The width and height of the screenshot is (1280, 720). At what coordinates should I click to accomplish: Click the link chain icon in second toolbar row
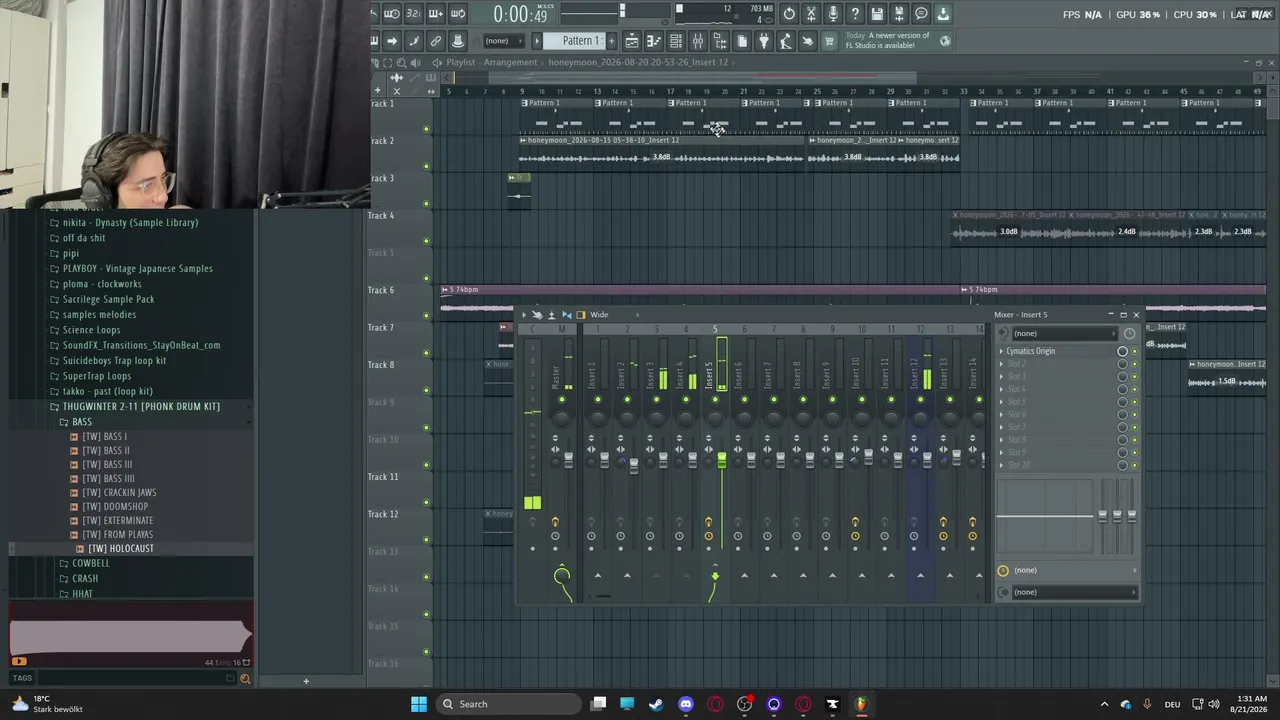(x=436, y=41)
